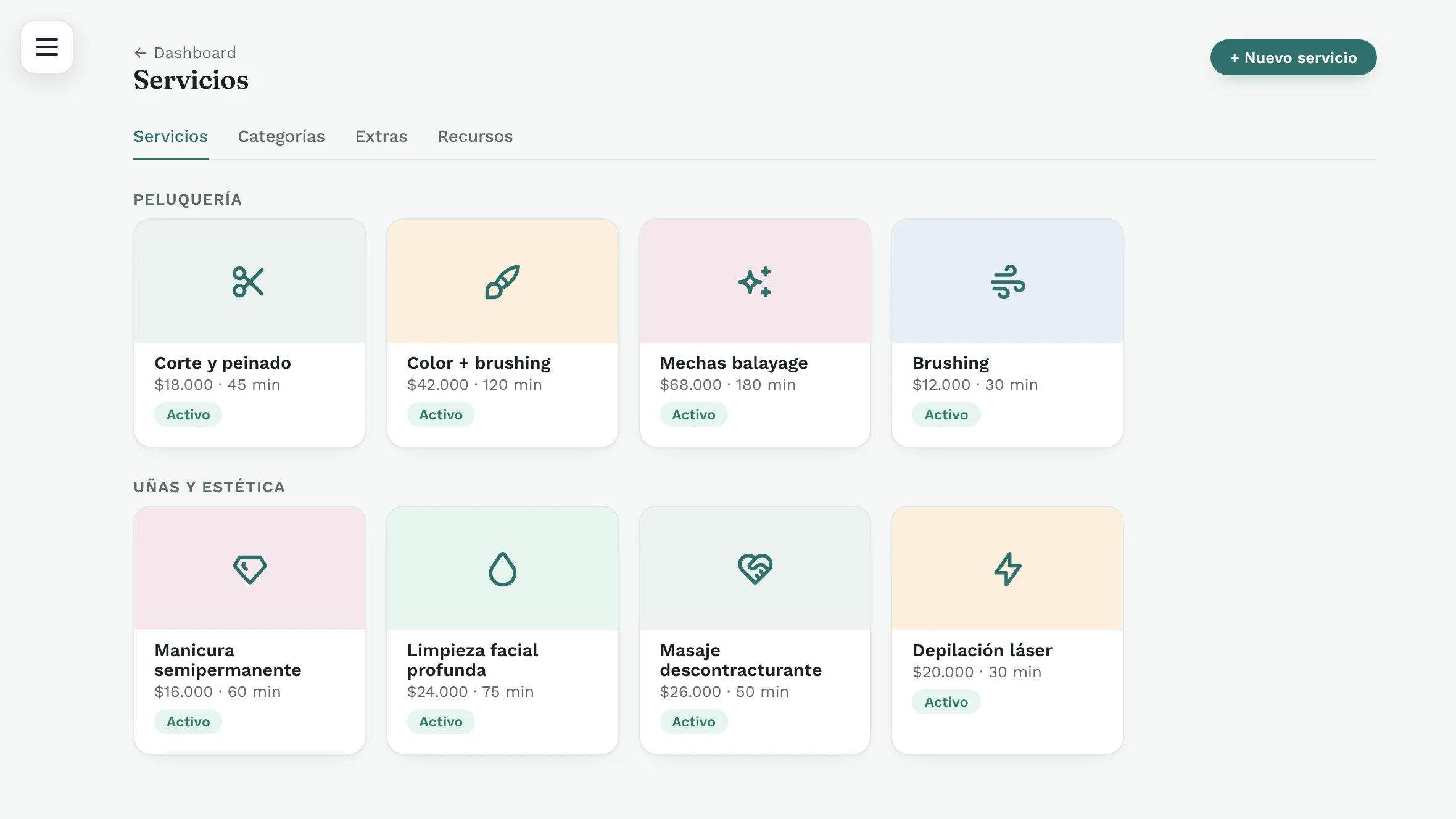Screen dimensions: 1456x819
Task: Open the Color + brushing service title
Action: click(479, 363)
